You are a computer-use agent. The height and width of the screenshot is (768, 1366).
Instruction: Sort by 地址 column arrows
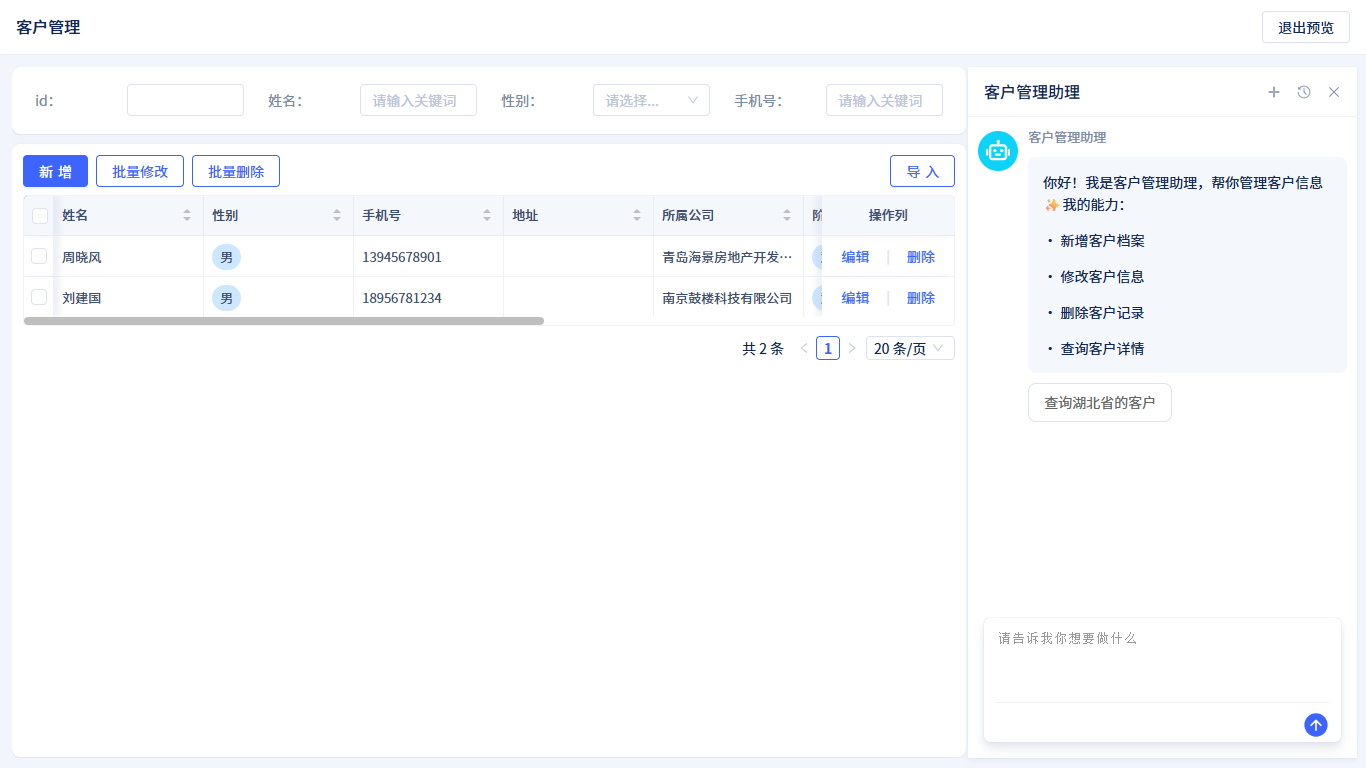(x=637, y=215)
